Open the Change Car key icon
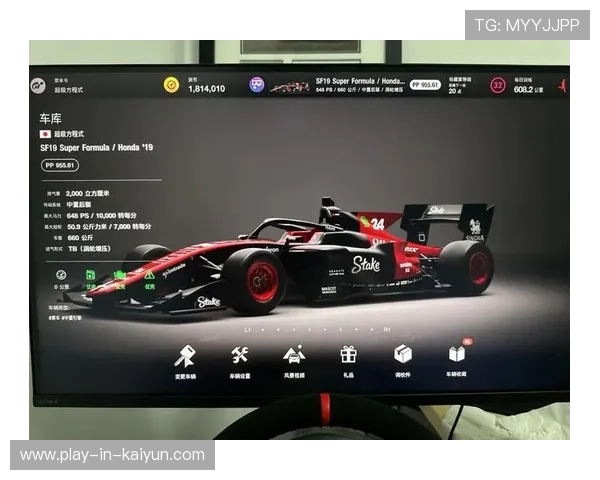The height and width of the screenshot is (480, 600). 185,356
